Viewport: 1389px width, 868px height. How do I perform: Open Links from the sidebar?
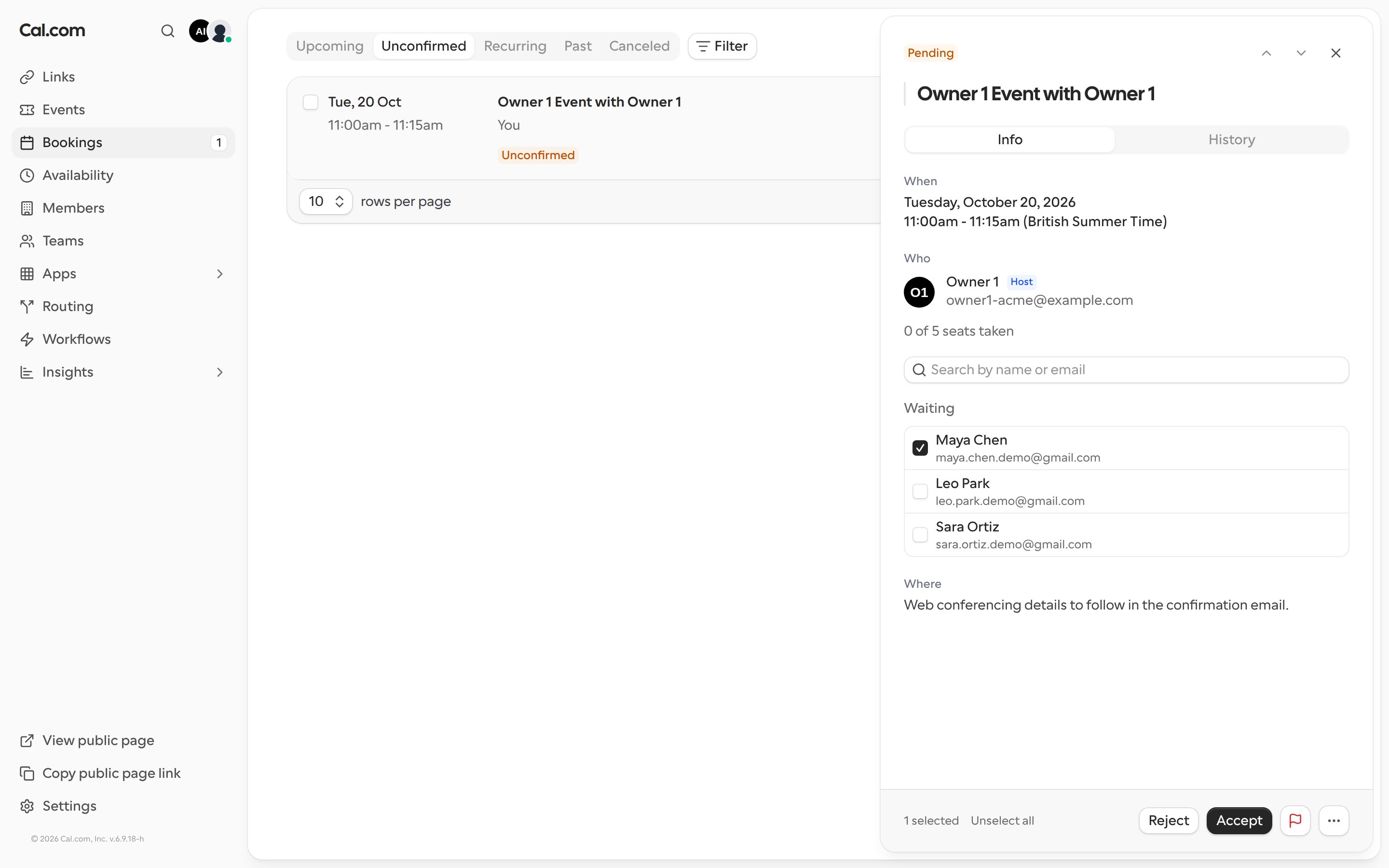[x=123, y=77]
